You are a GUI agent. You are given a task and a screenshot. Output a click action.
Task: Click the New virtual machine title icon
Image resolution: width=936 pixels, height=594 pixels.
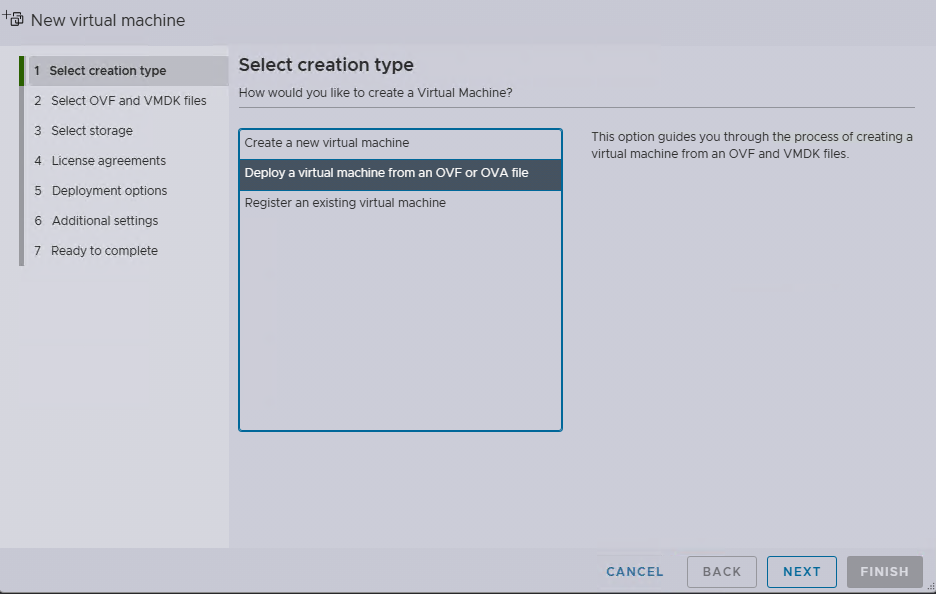tap(14, 18)
